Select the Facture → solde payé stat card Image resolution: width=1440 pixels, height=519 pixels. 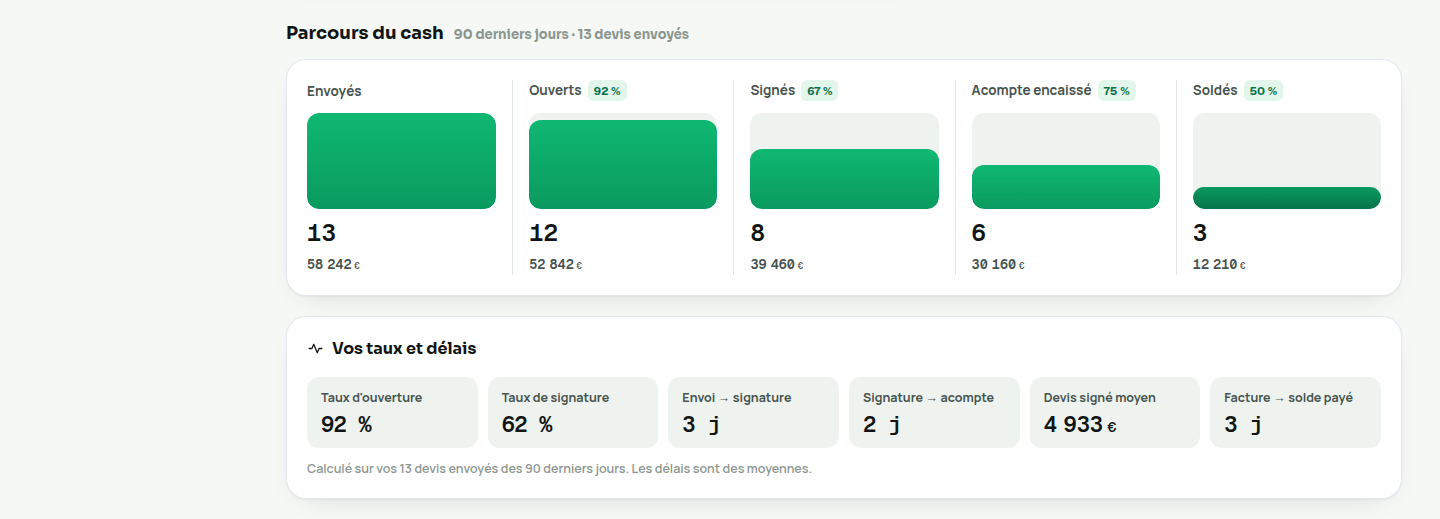(1295, 412)
